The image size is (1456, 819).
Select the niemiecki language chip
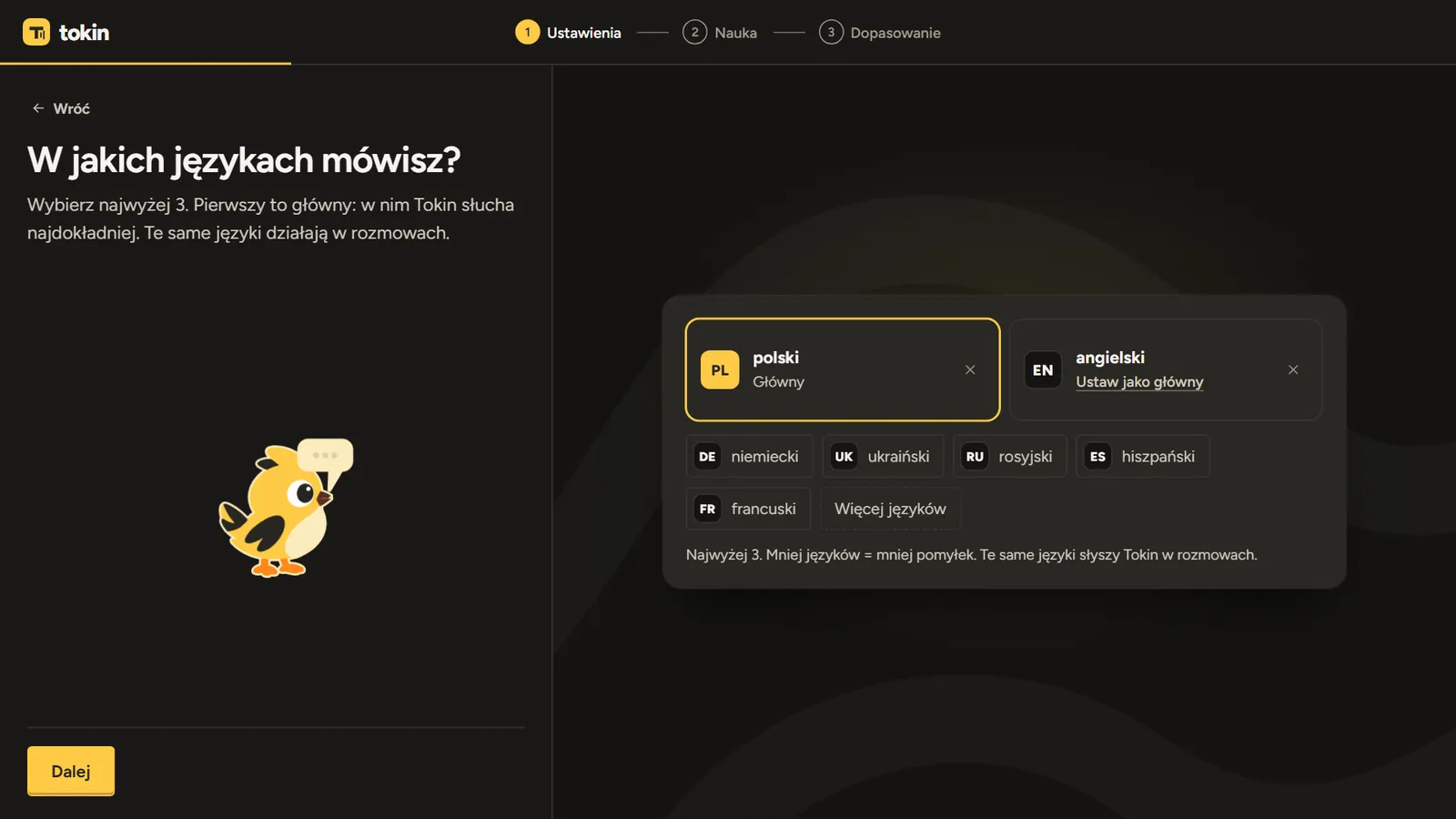coord(749,457)
